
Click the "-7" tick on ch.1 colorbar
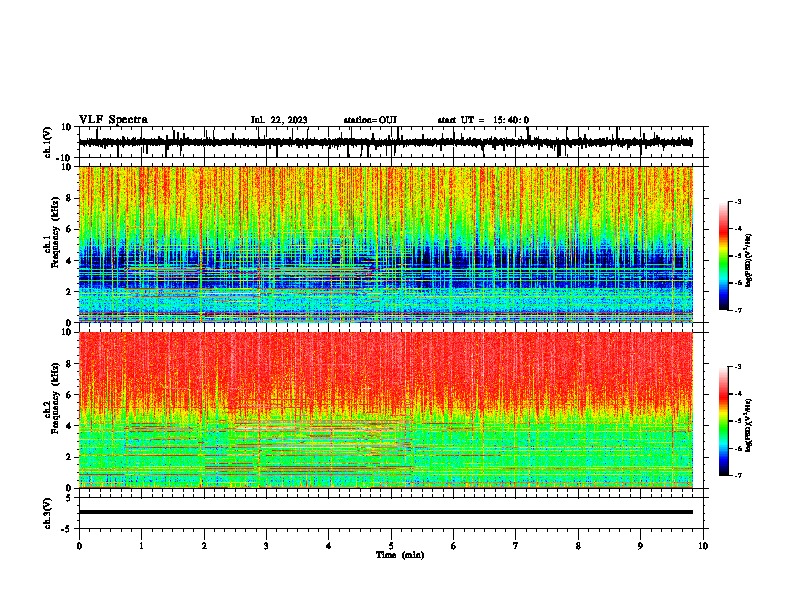[x=738, y=310]
